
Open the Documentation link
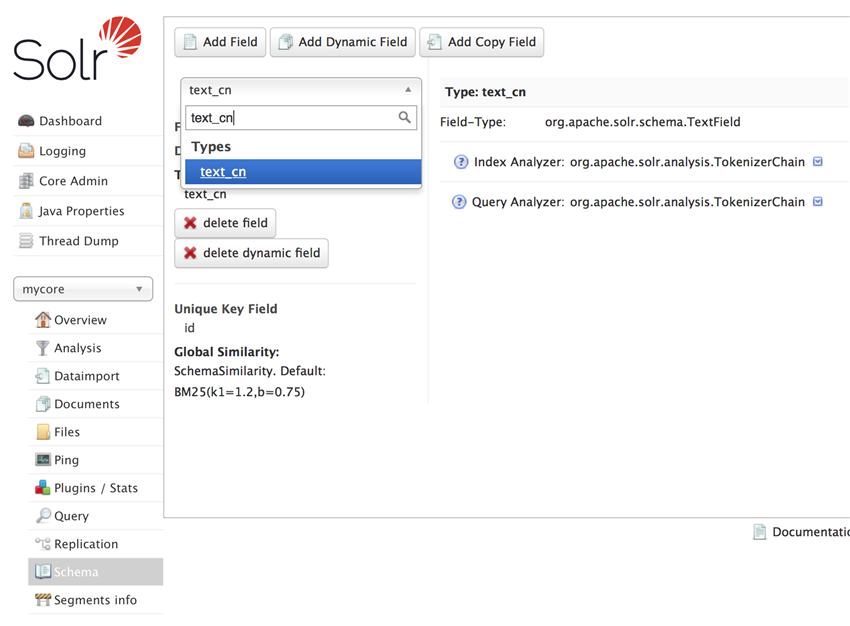click(811, 532)
